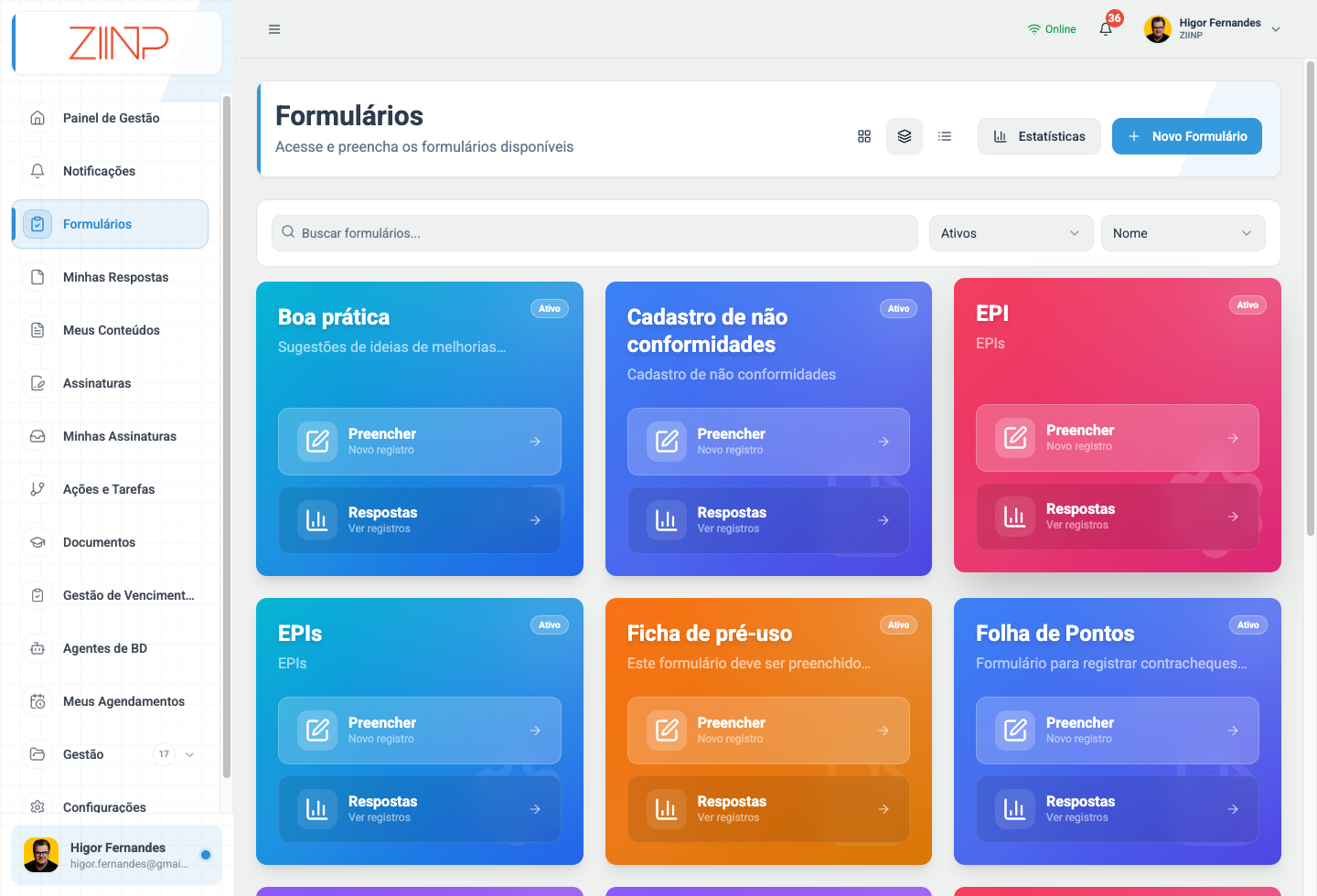Click the sidebar vertical scrollbar

pos(227,437)
